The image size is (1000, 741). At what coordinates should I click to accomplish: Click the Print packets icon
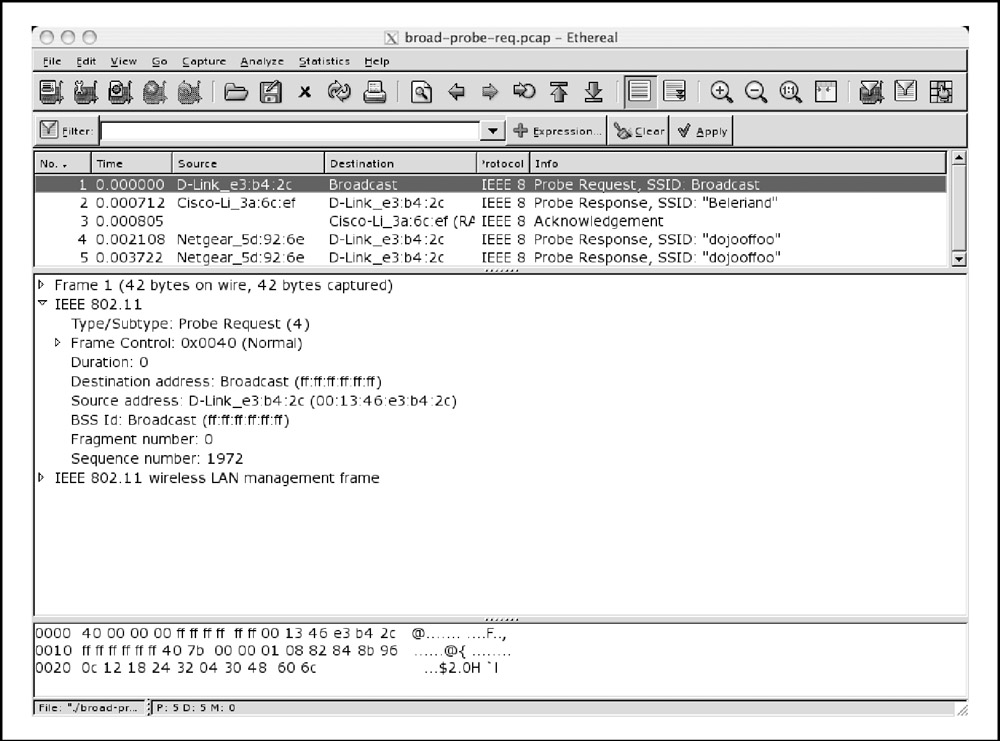[374, 93]
